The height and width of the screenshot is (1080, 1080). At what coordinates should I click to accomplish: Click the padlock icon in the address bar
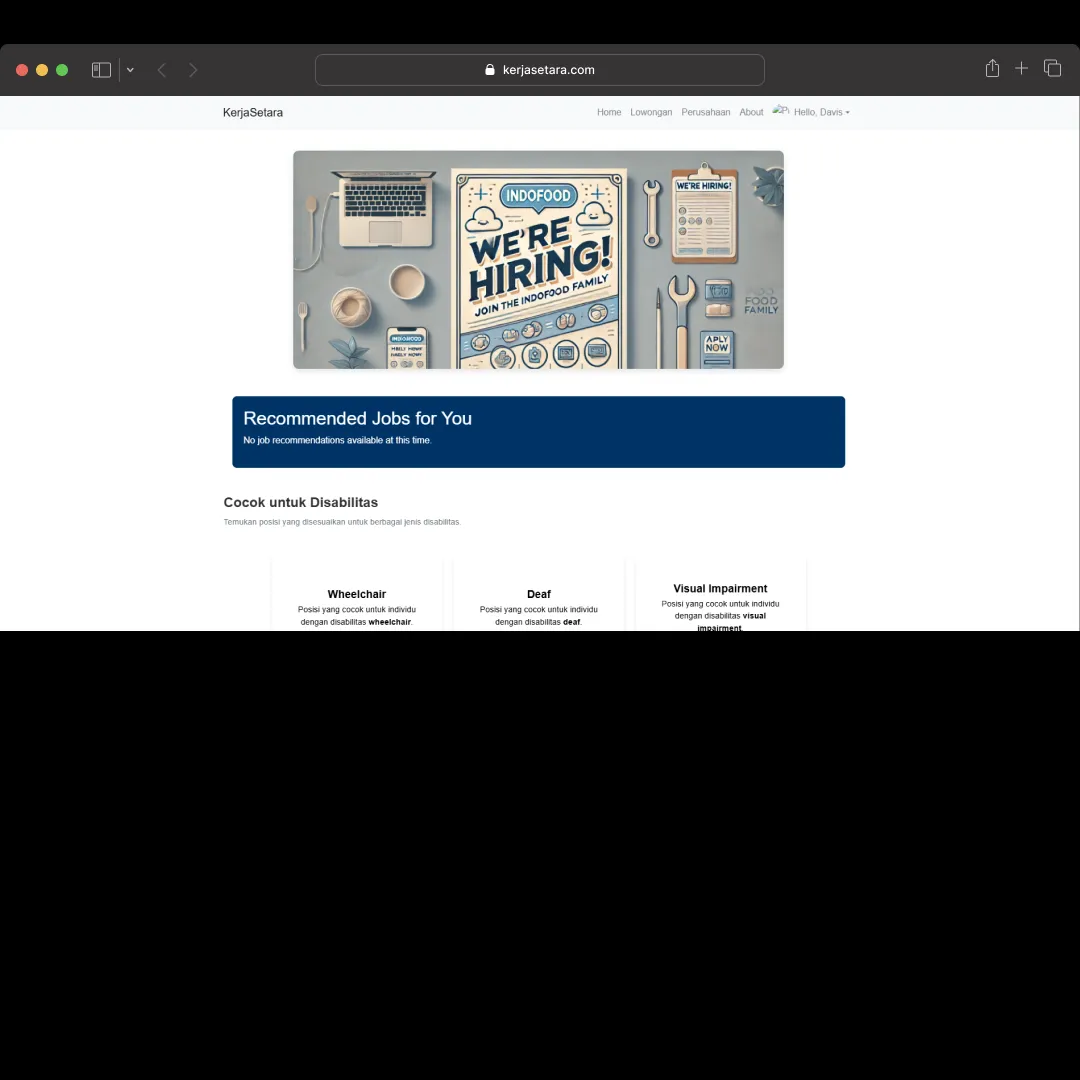490,70
